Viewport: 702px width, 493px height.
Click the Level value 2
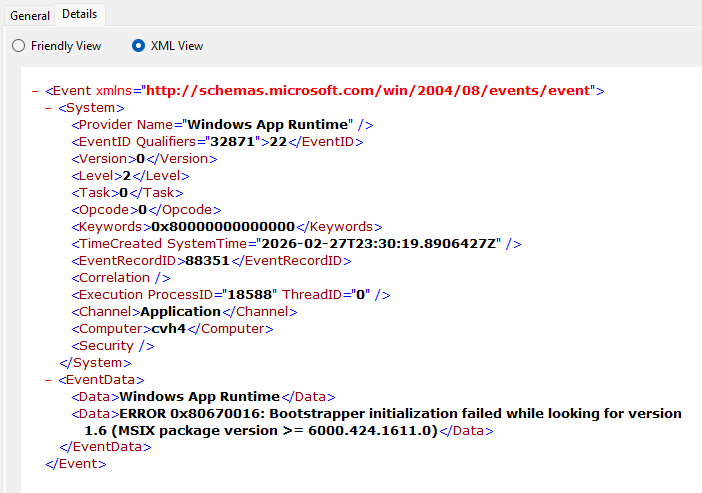(x=127, y=176)
